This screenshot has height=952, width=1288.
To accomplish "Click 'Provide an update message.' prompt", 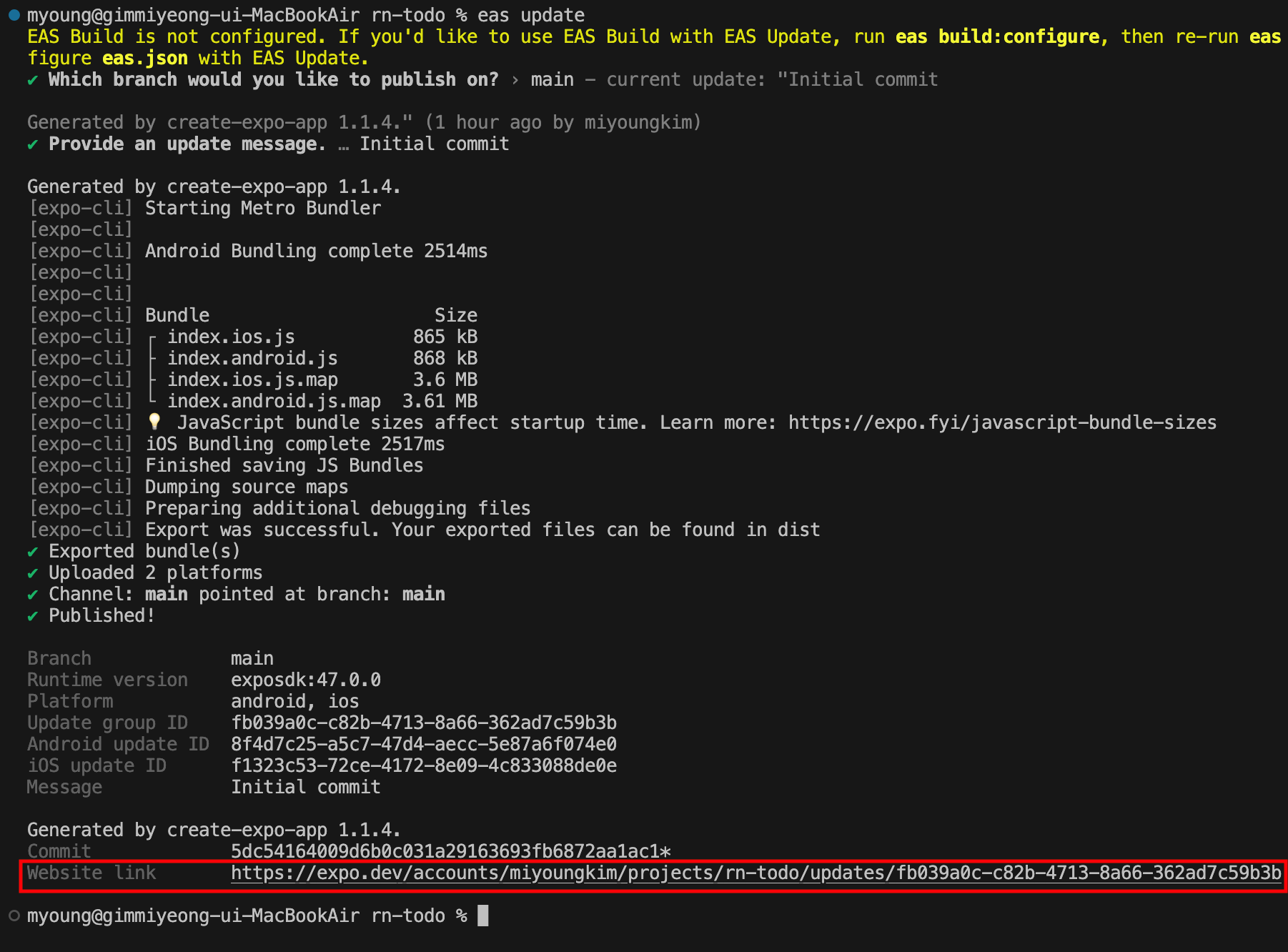I will click(187, 144).
